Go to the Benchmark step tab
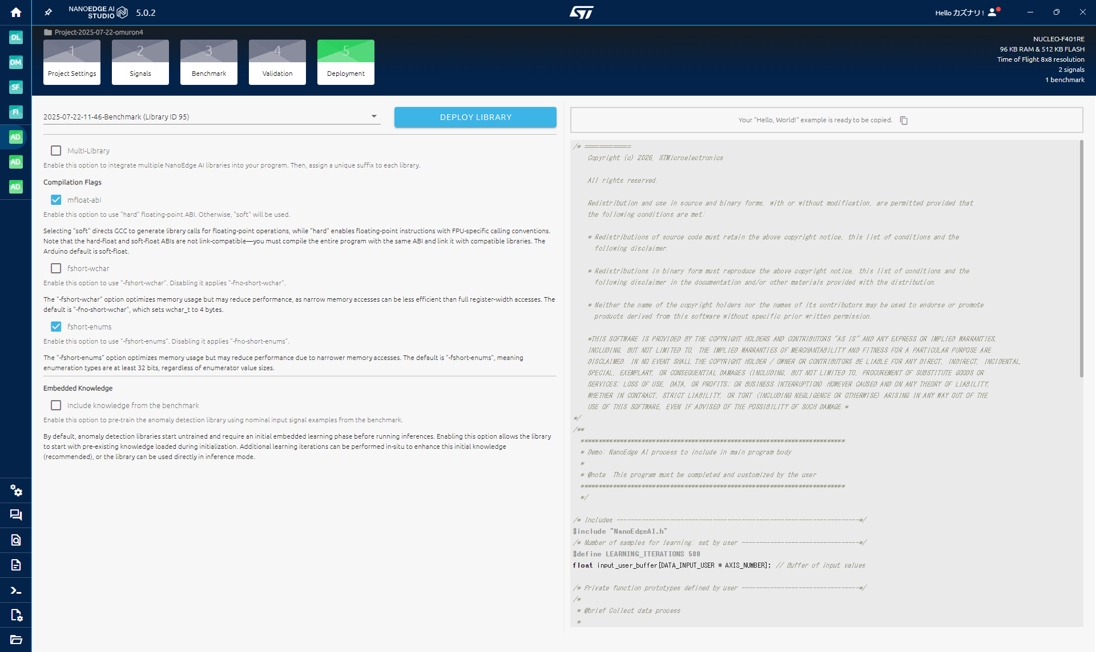The image size is (1096, 652). click(209, 62)
